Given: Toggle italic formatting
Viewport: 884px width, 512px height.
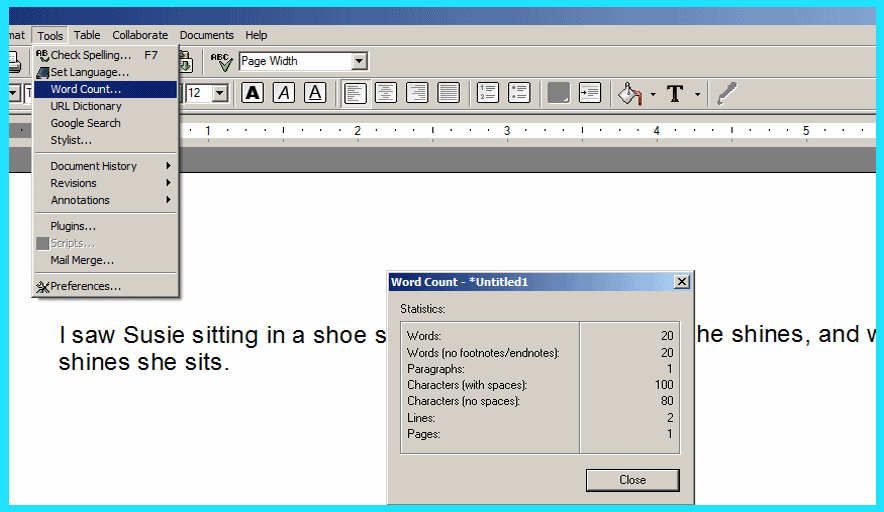Looking at the screenshot, I should click(x=284, y=93).
